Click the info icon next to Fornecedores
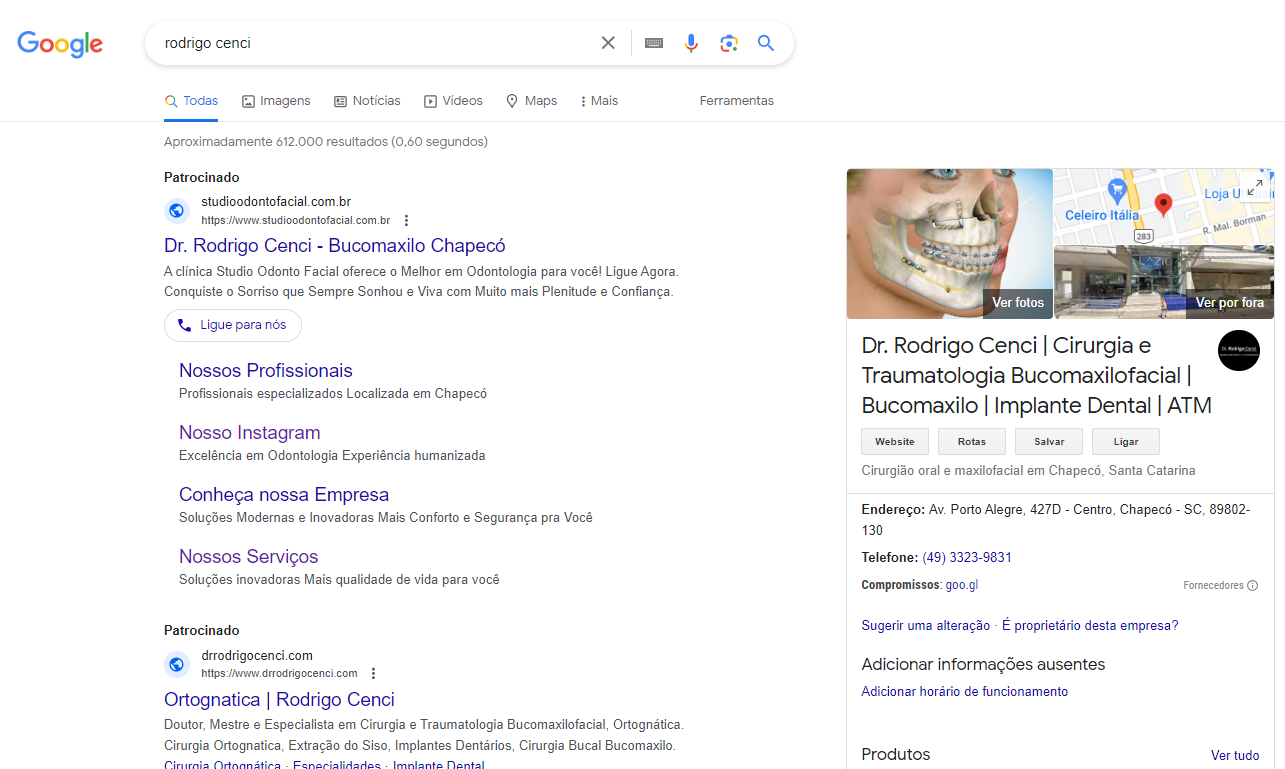This screenshot has width=1285, height=769. pyautogui.click(x=1252, y=586)
